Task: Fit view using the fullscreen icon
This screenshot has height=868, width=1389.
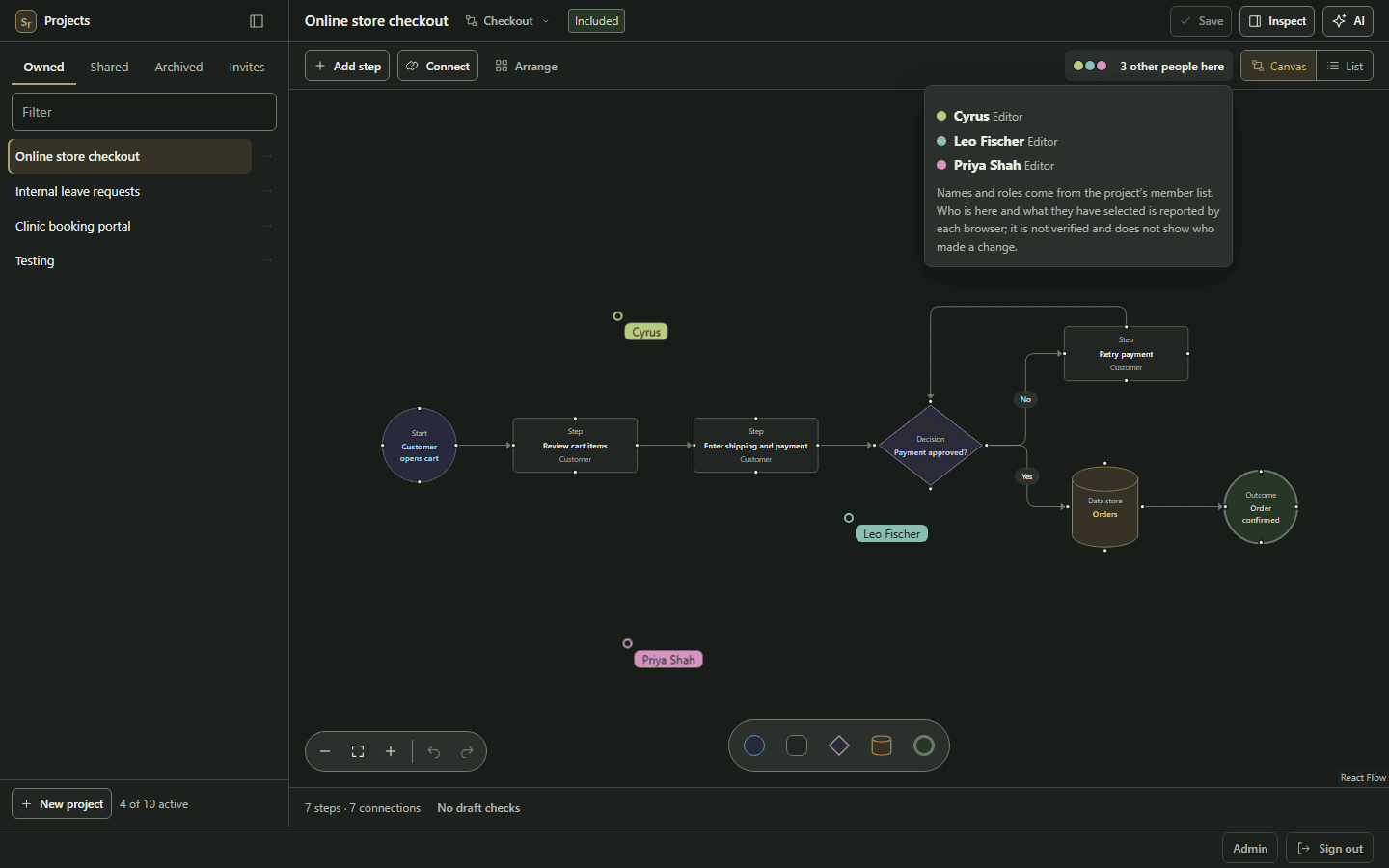Action: [x=358, y=751]
